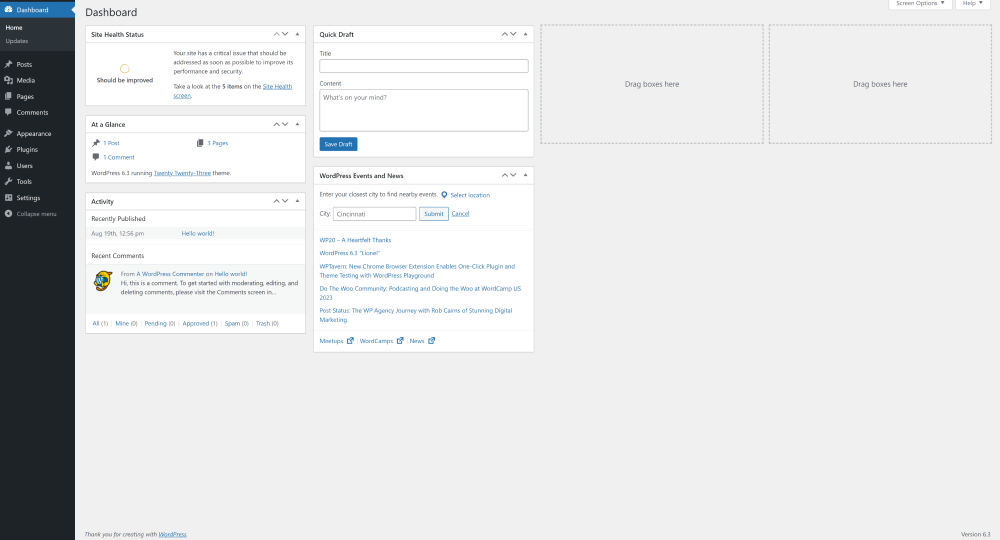Open the Twenty Twenty-Three theme link
The height and width of the screenshot is (540, 1000).
tap(182, 173)
